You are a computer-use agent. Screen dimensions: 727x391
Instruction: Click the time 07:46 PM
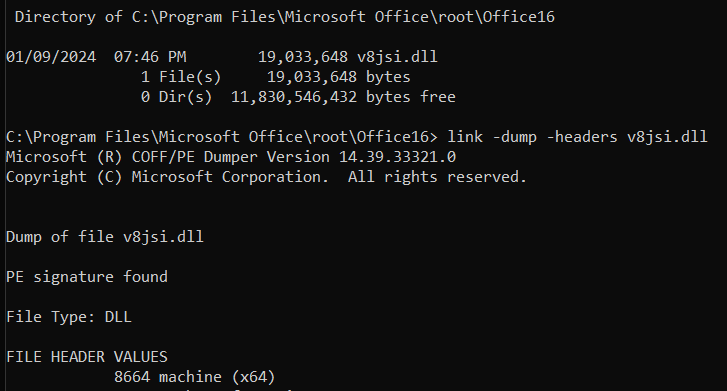click(x=150, y=57)
